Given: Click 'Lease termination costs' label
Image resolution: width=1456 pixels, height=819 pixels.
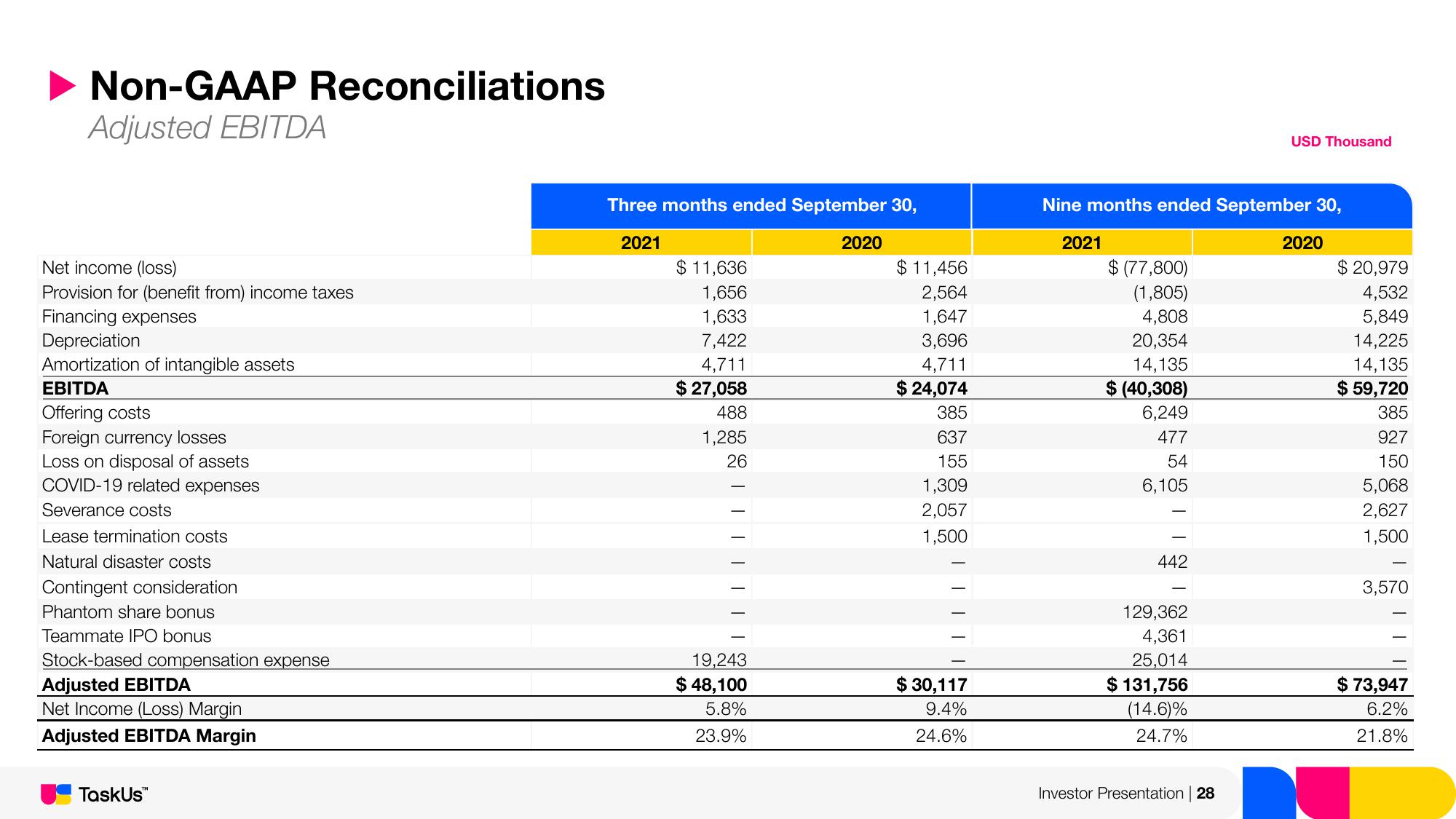Looking at the screenshot, I should 135,537.
